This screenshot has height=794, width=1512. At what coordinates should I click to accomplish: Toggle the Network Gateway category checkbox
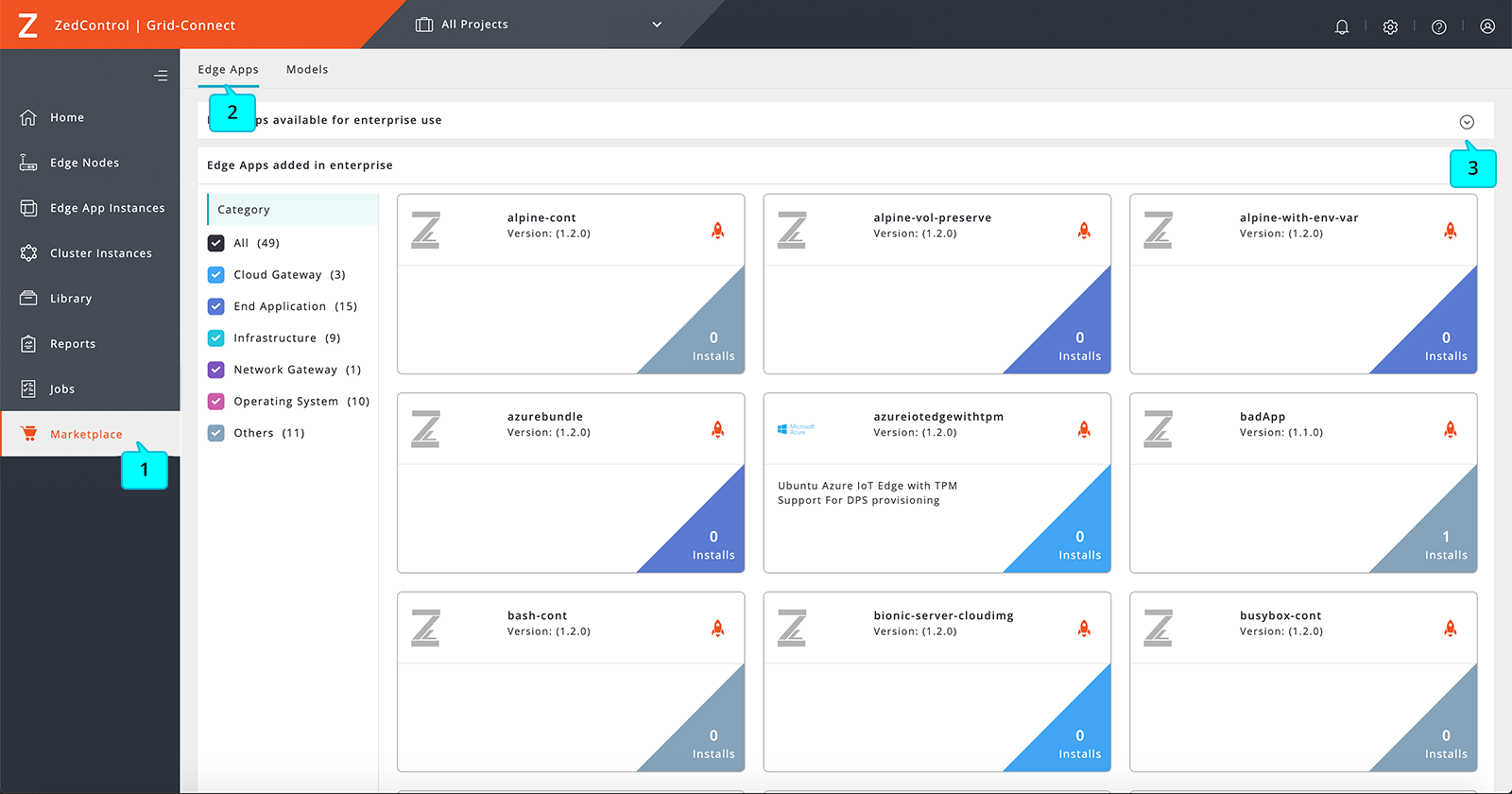click(x=216, y=370)
